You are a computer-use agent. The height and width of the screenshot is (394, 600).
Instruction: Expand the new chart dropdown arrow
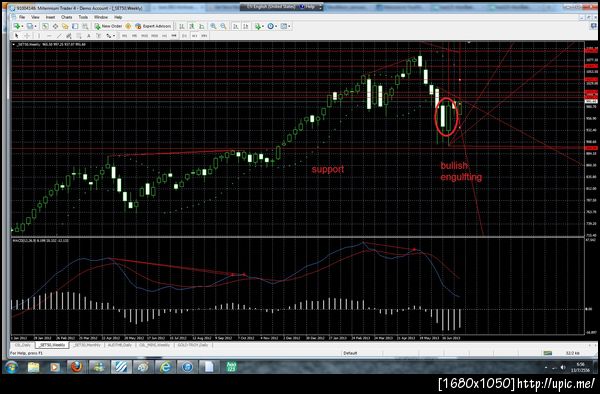click(x=23, y=26)
